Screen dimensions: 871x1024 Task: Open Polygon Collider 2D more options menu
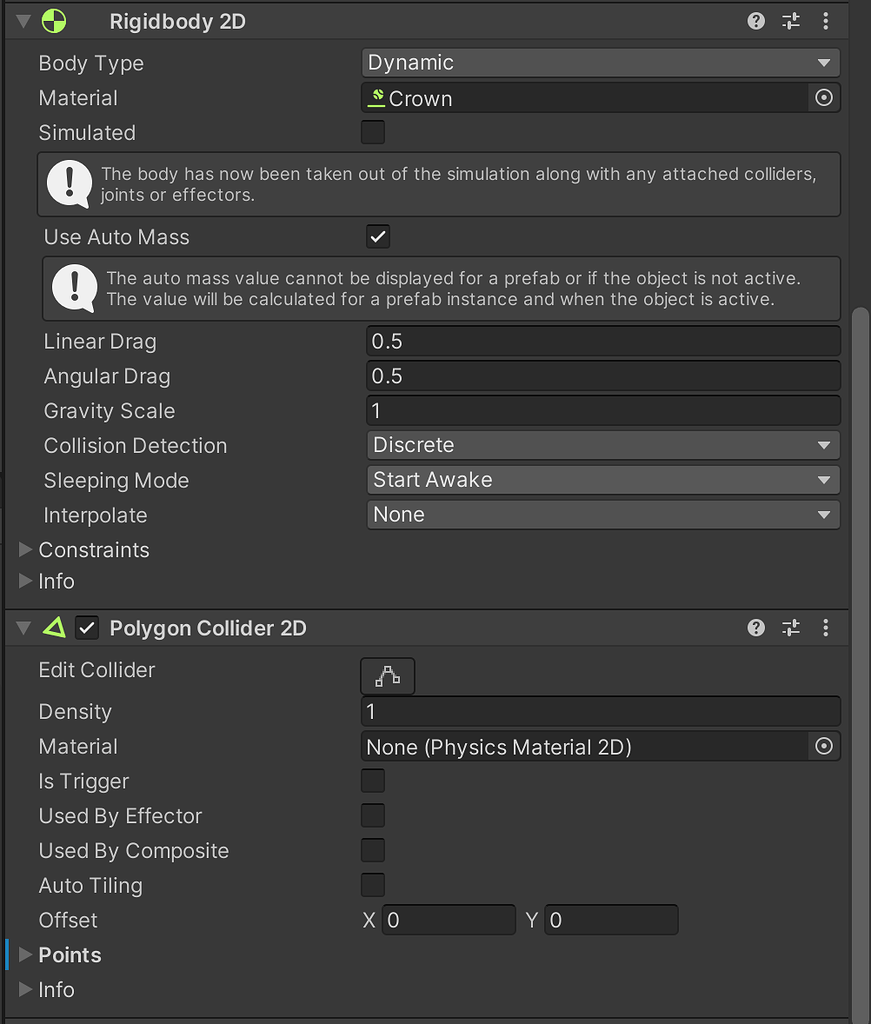pyautogui.click(x=826, y=628)
